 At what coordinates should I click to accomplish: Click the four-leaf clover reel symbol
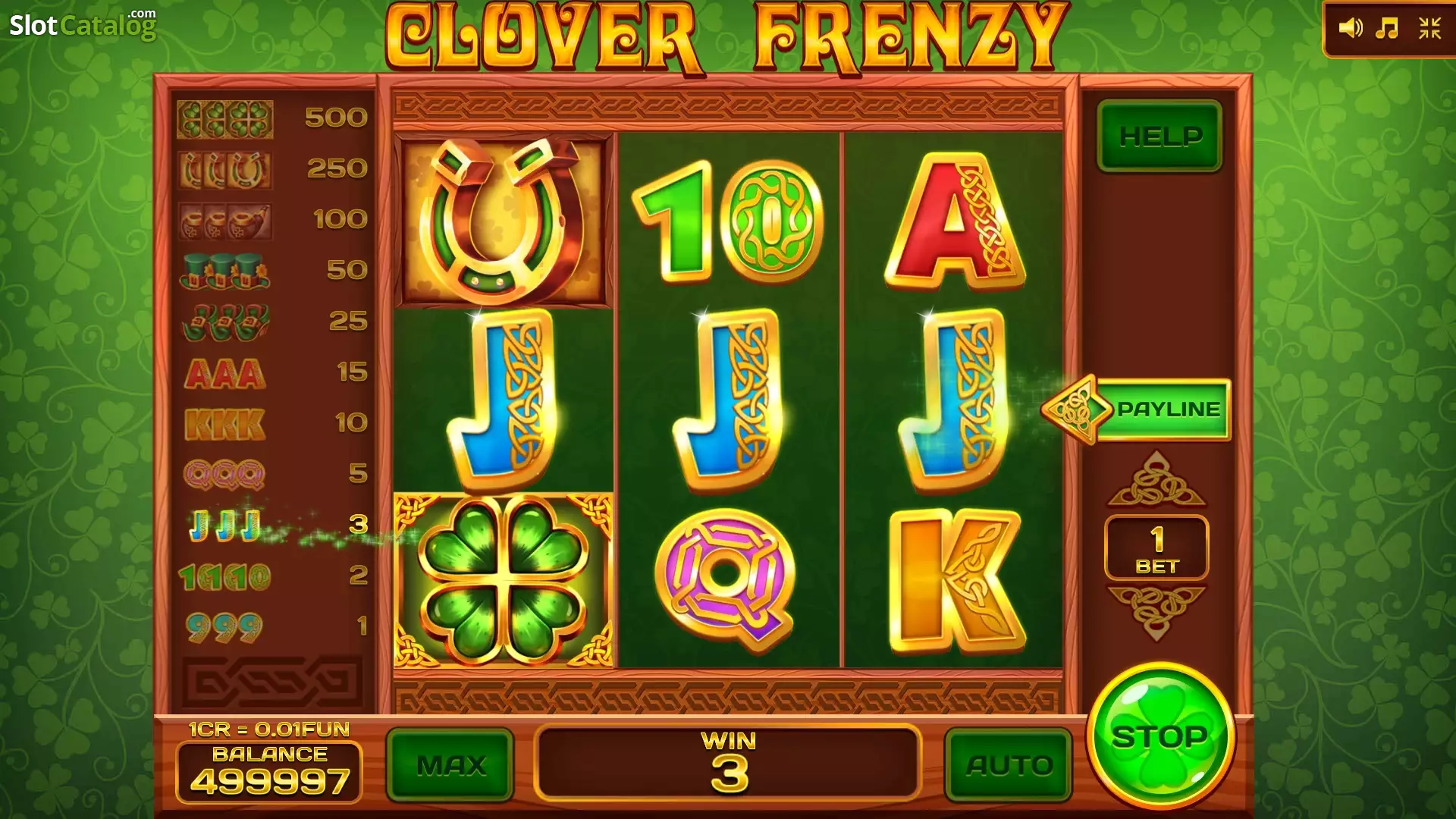pyautogui.click(x=504, y=580)
